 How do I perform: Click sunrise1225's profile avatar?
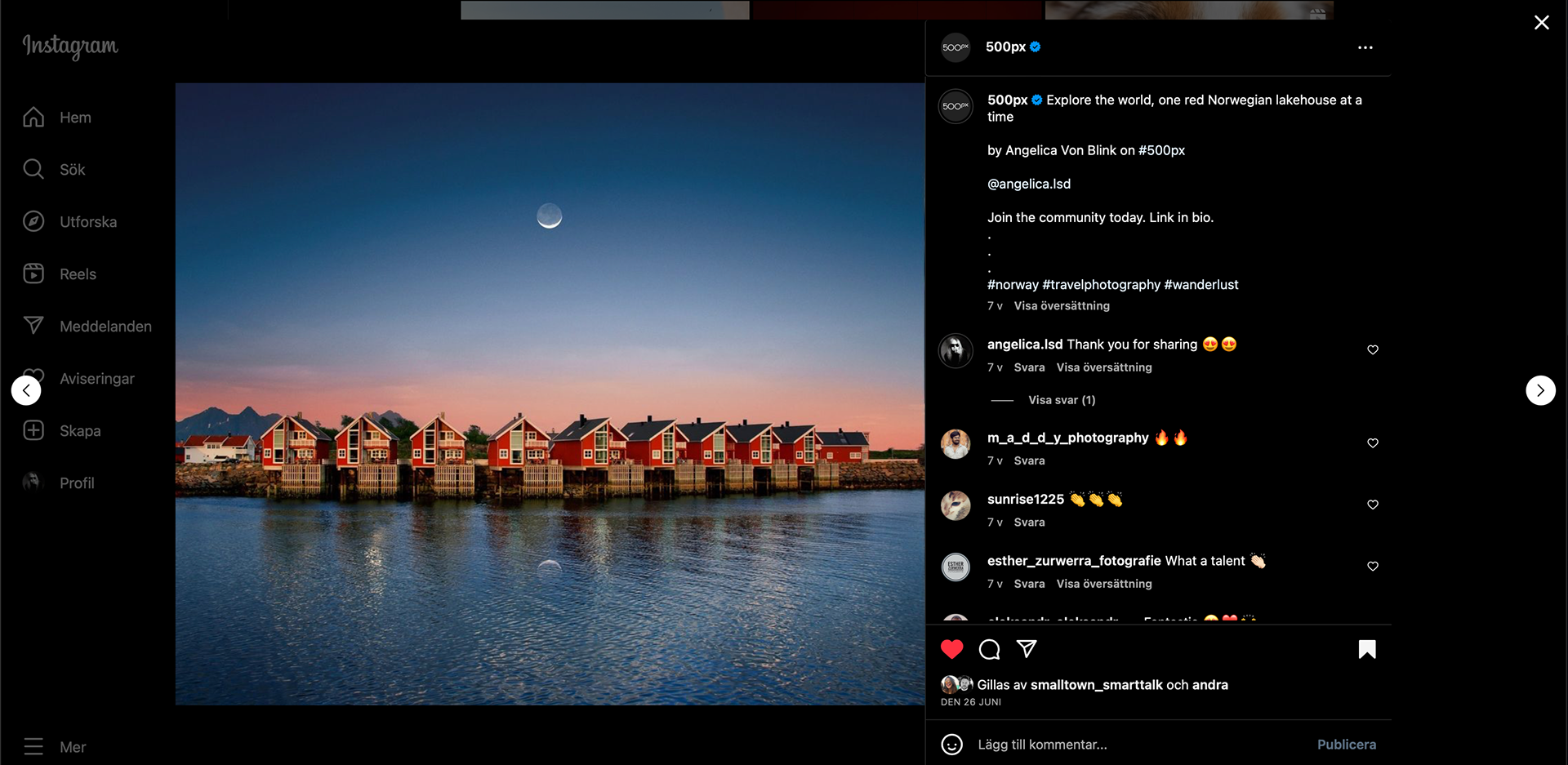[x=955, y=506]
